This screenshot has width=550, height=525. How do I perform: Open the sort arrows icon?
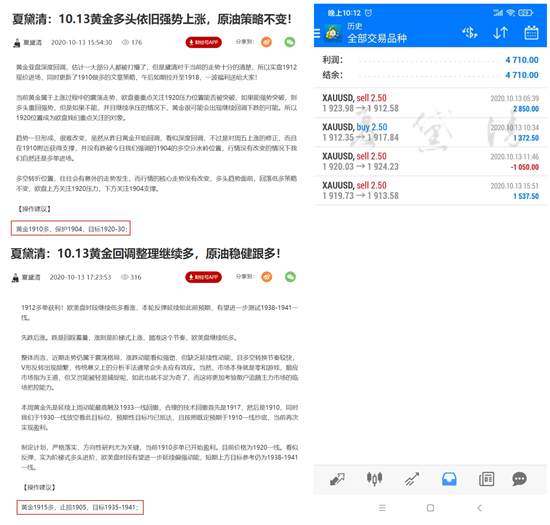coord(500,33)
